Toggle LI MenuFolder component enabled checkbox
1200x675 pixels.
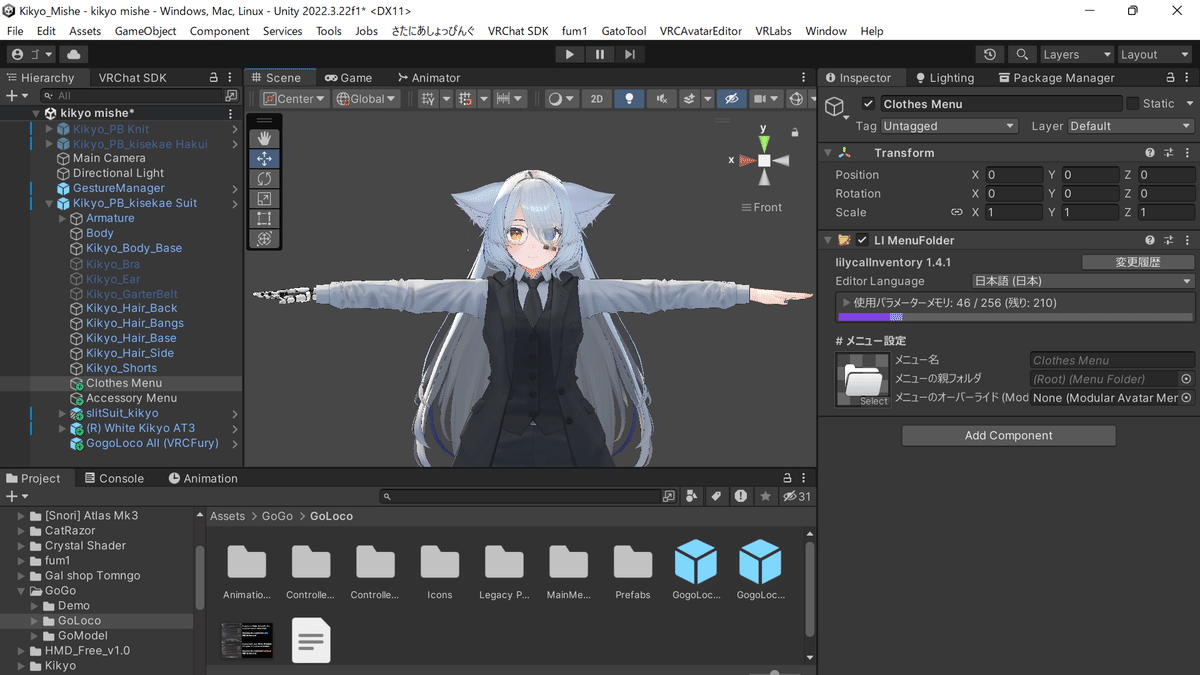(x=862, y=240)
